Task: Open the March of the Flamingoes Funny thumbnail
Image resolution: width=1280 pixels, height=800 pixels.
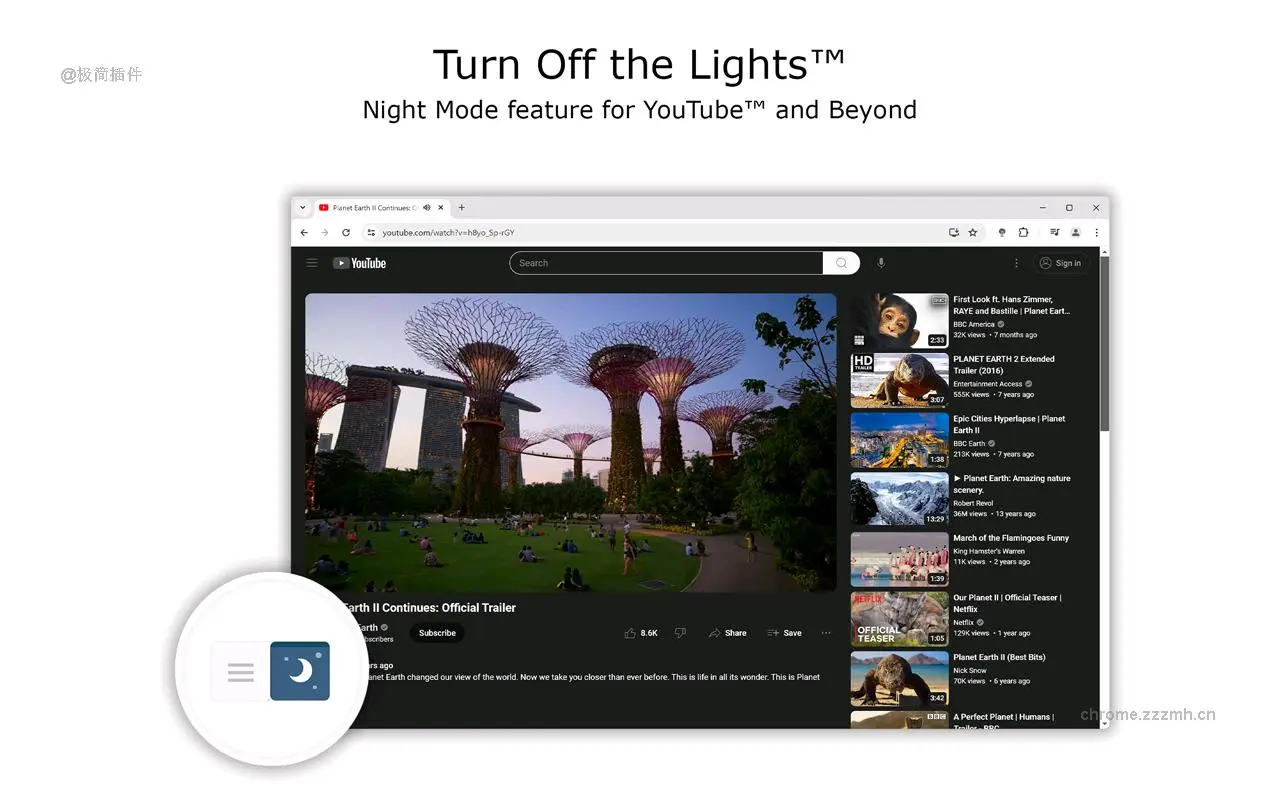Action: coord(899,559)
